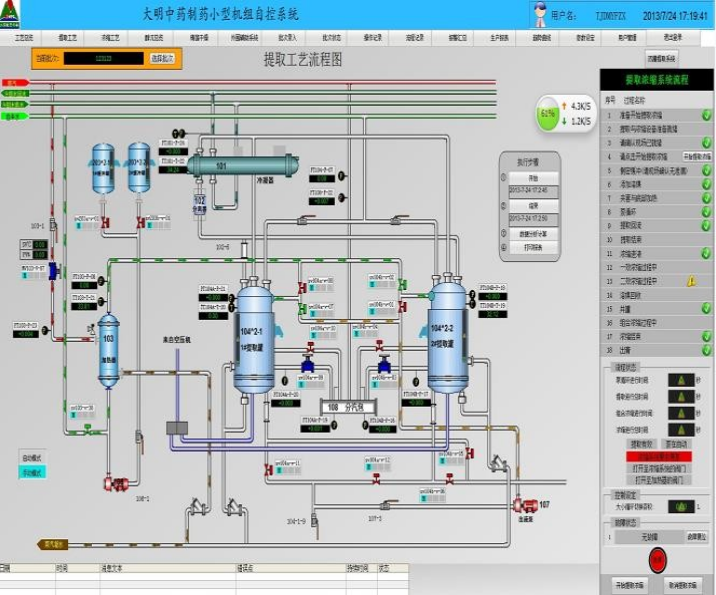Open the first menu item in navigation bar
716x595 pixels.
[x=23, y=37]
